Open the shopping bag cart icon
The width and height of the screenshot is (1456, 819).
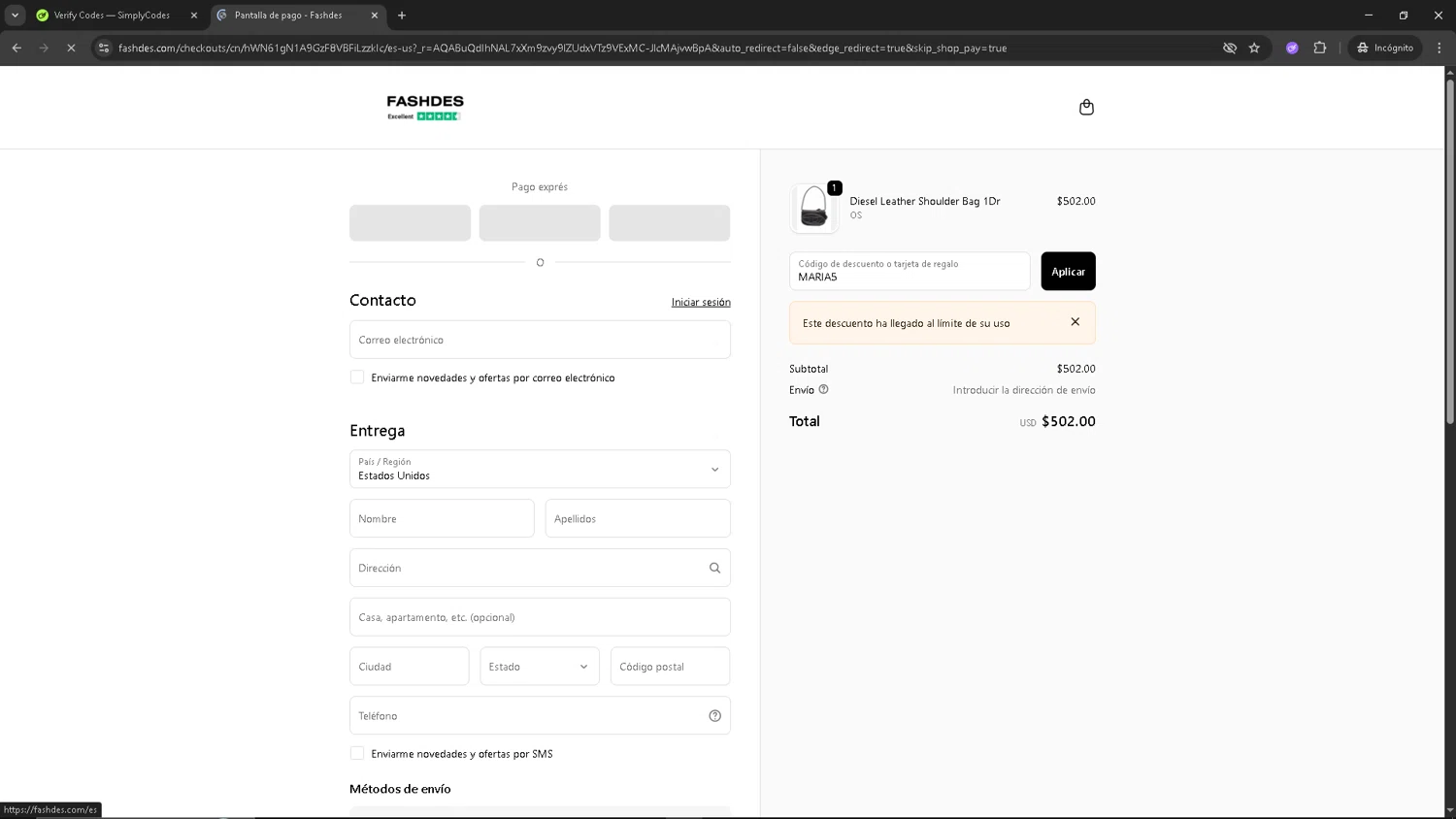click(x=1086, y=107)
